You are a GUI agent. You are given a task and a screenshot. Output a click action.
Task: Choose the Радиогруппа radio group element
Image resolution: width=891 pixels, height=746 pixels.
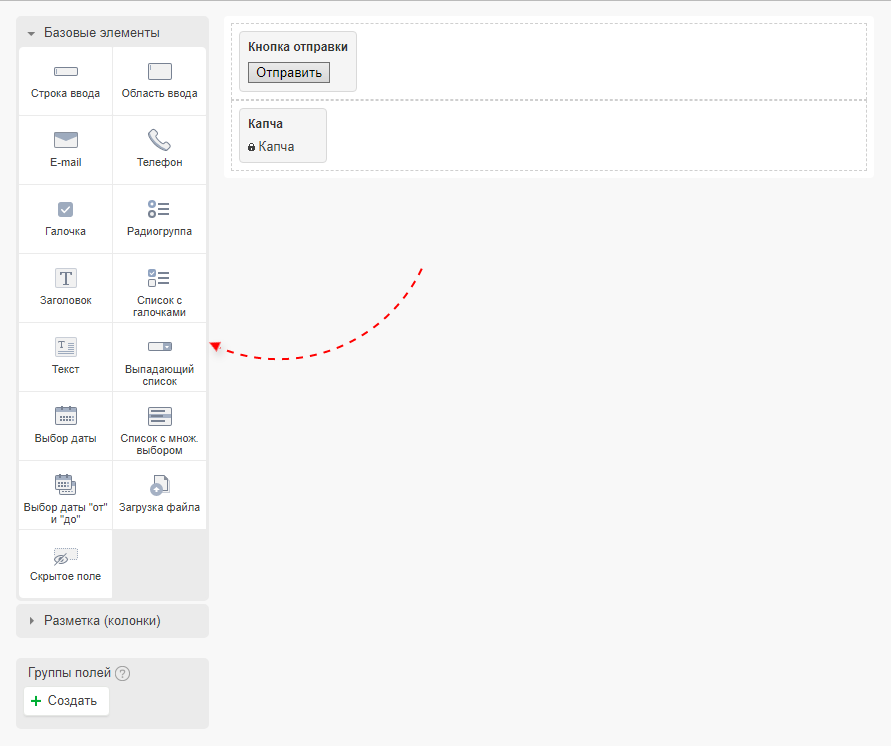pos(160,219)
